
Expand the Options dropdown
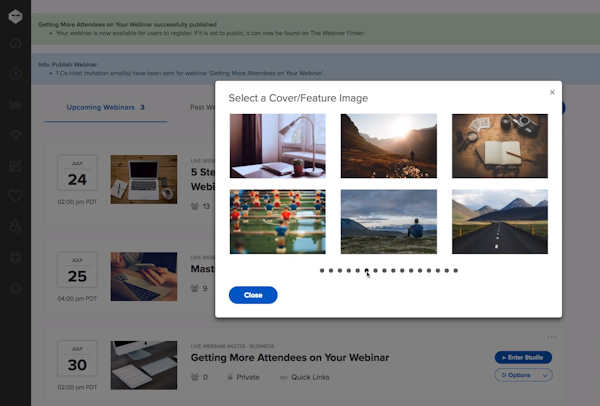coord(522,375)
